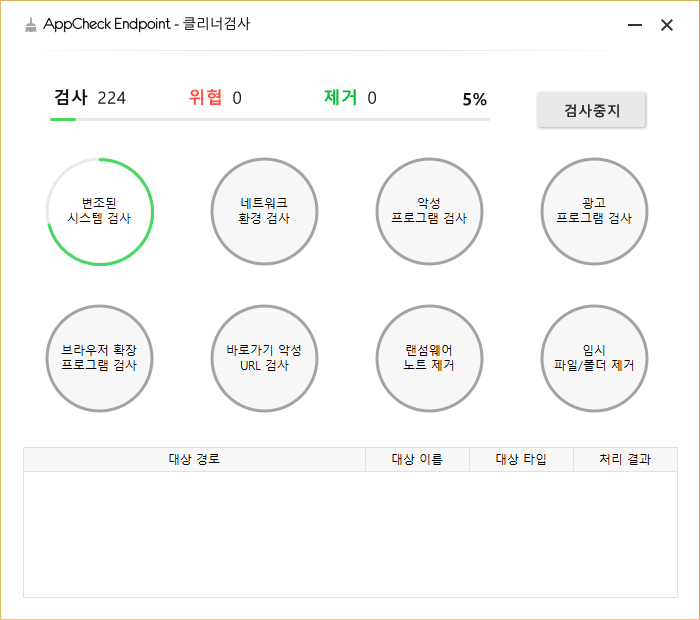Screen dimensions: 700x620
Task: Minimize the AppCheck cleaner window
Action: 635,25
